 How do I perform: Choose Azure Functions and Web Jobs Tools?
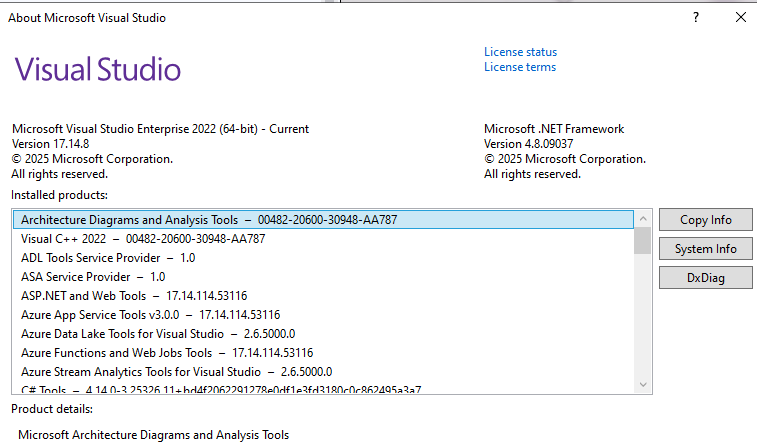(x=167, y=353)
